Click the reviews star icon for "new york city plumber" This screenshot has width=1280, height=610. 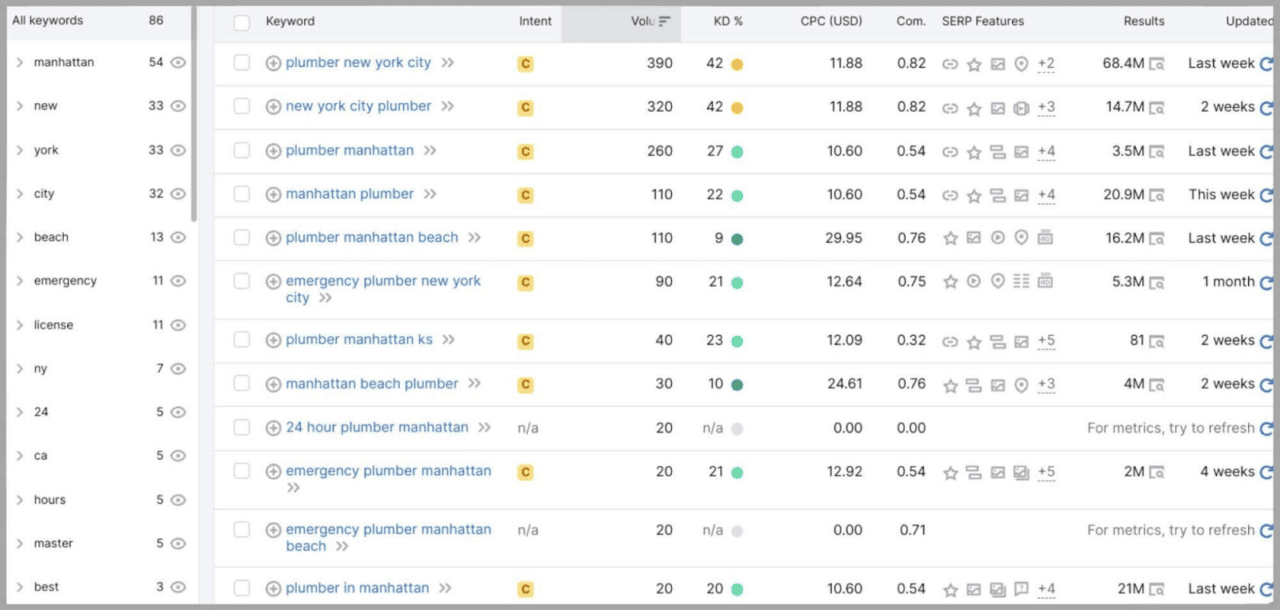point(974,107)
